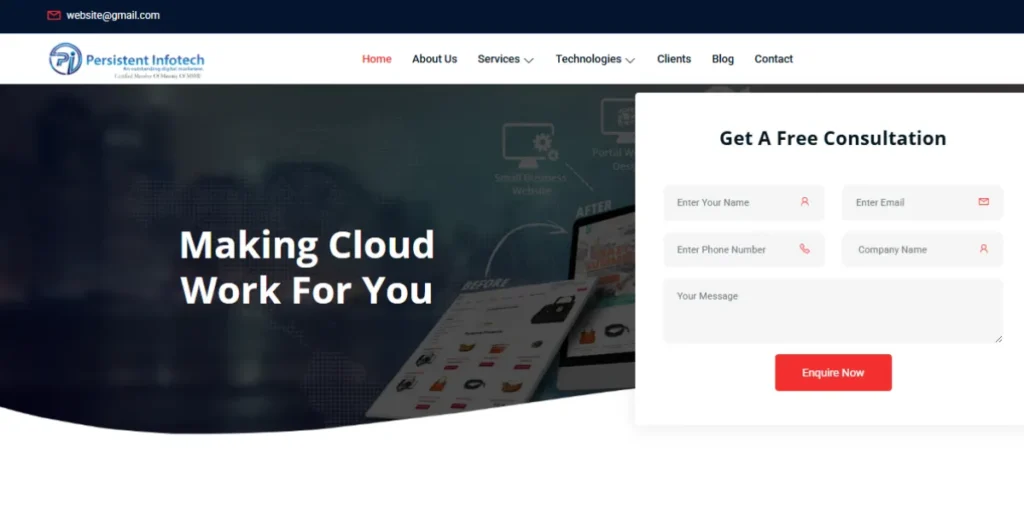Go to the Contact page
This screenshot has height=512, width=1024.
(774, 59)
